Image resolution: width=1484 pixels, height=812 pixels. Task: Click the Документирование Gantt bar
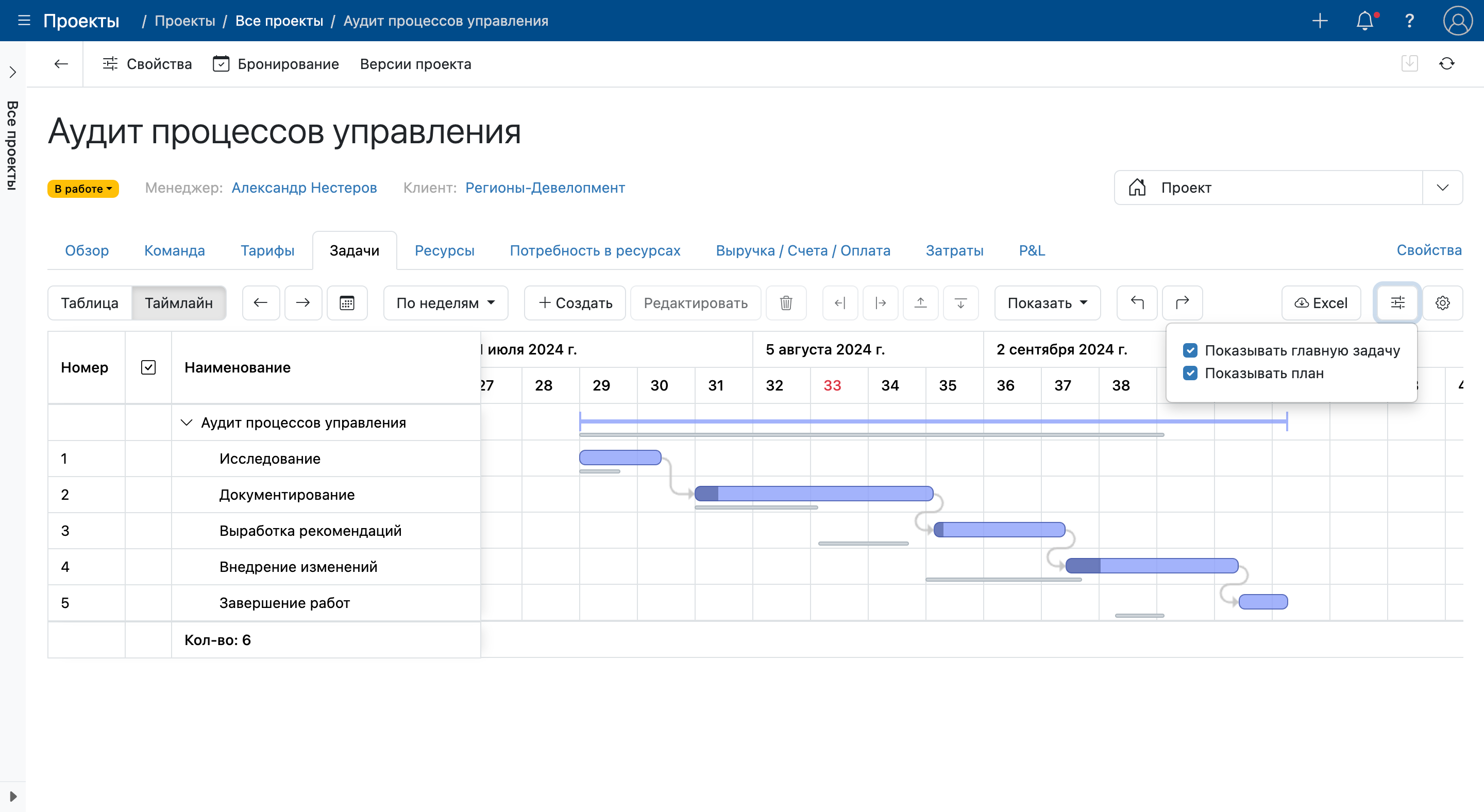click(814, 494)
